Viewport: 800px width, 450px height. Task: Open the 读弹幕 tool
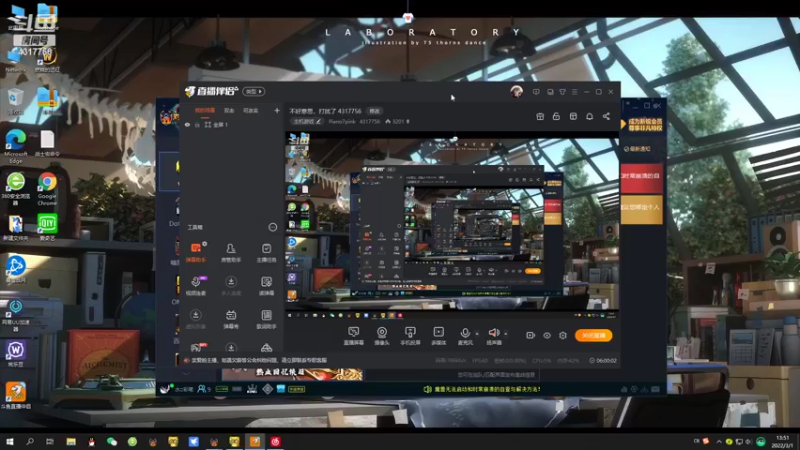266,286
